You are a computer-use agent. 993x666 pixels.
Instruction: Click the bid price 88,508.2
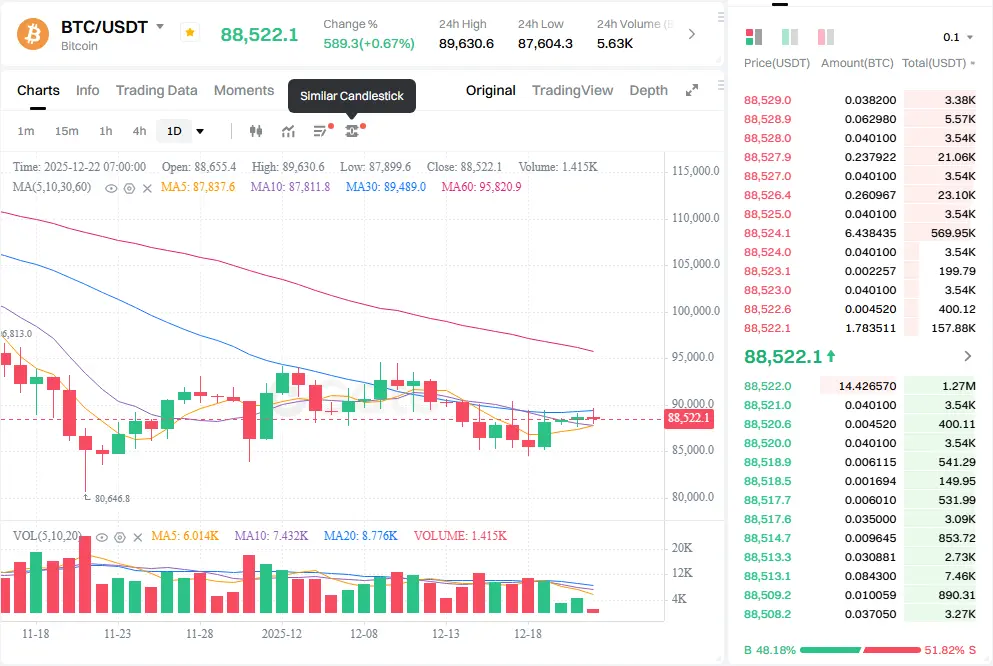point(768,614)
